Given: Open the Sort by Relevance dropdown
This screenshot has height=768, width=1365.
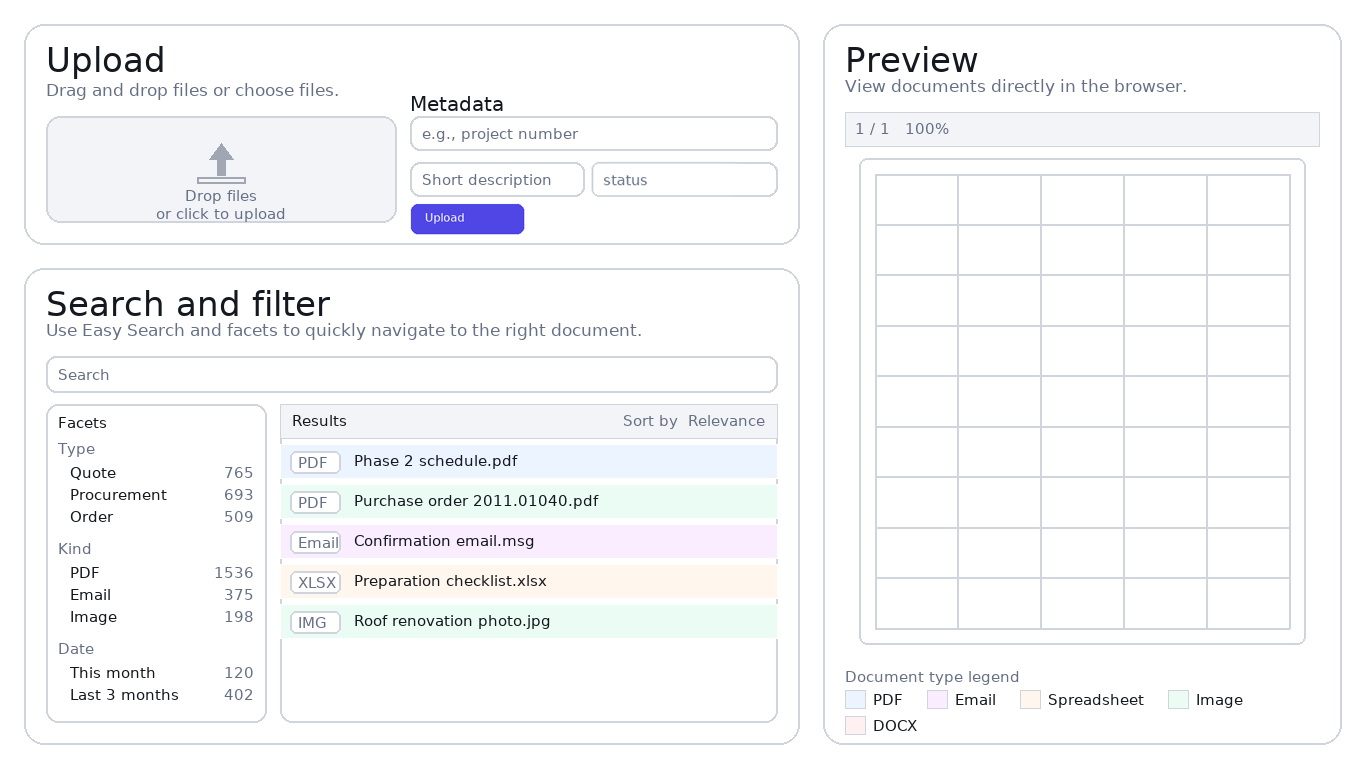Looking at the screenshot, I should pos(726,421).
